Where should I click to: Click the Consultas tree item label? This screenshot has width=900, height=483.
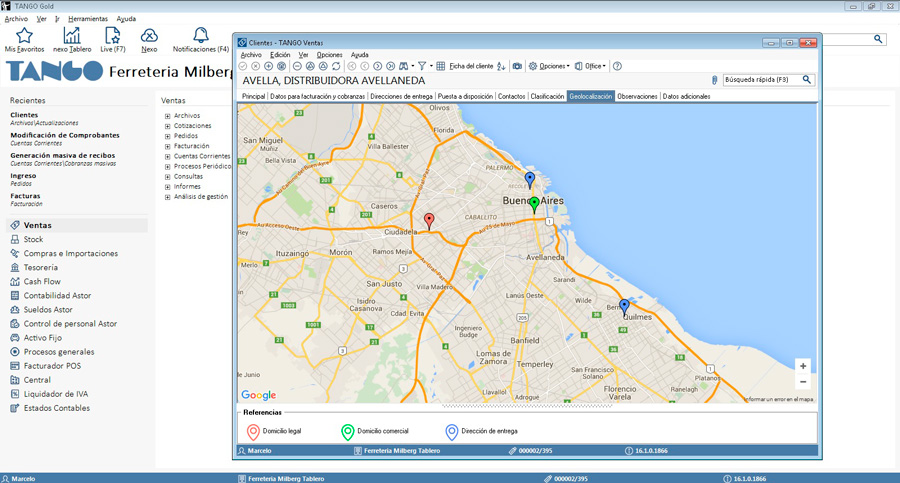188,177
